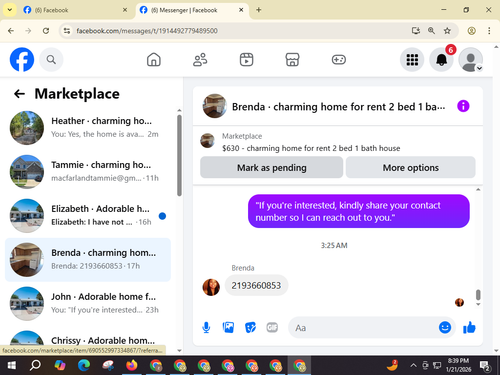
Task: View site information icon in address bar
Action: point(67,31)
